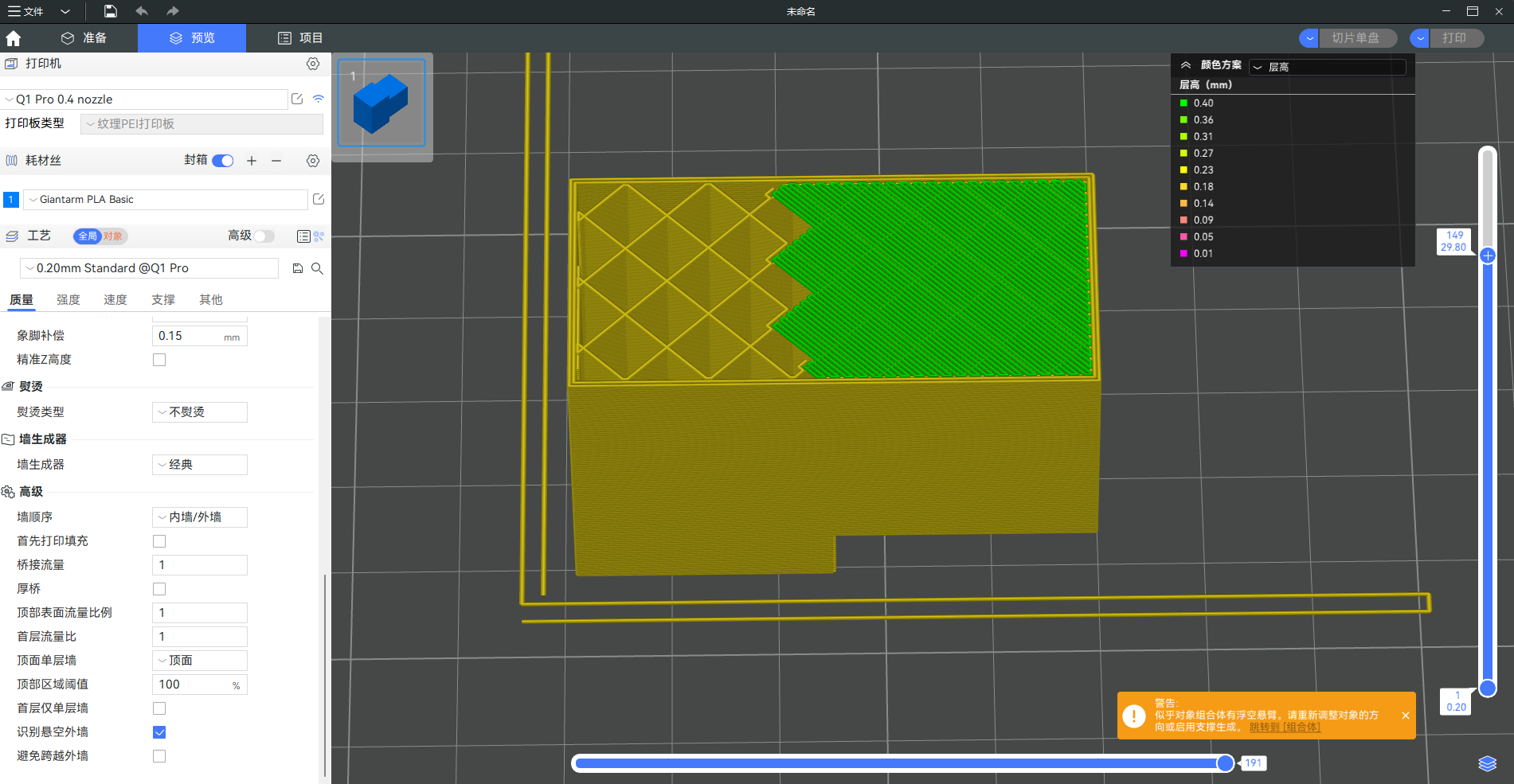Uncheck the 识别悬空外墙 checkbox
This screenshot has height=784, width=1514.
159,732
